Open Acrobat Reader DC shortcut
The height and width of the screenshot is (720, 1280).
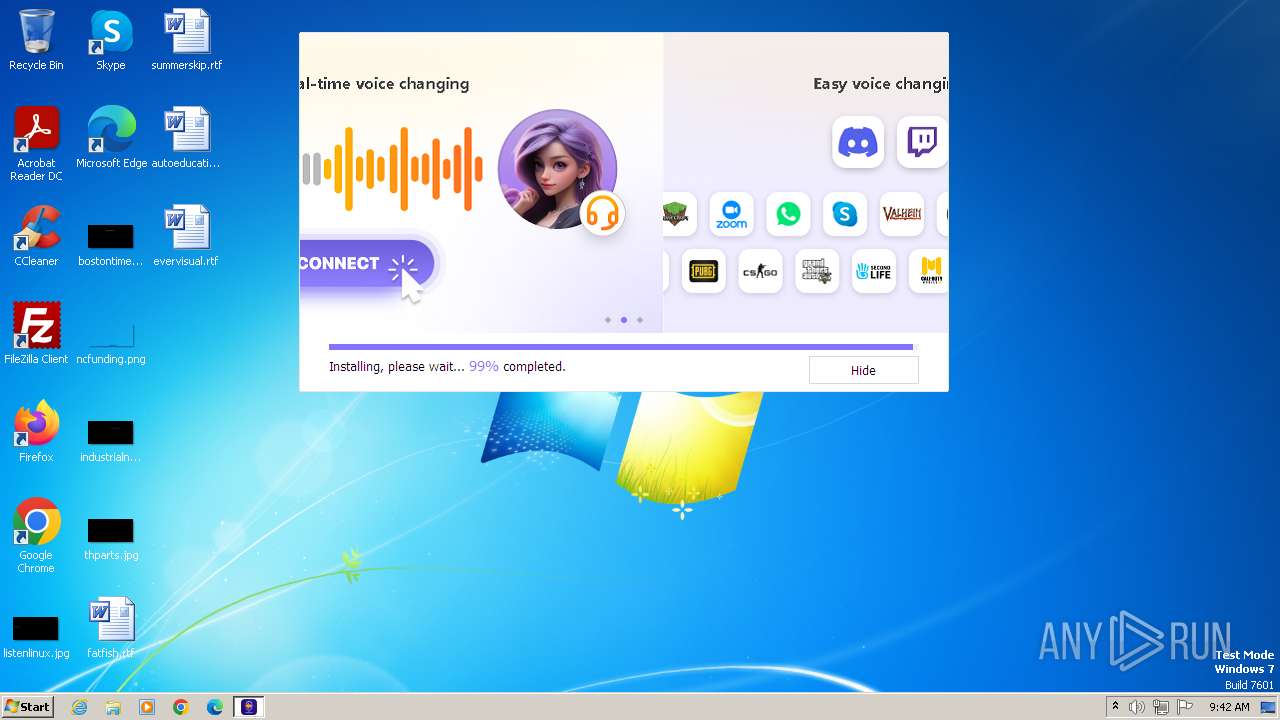click(36, 144)
